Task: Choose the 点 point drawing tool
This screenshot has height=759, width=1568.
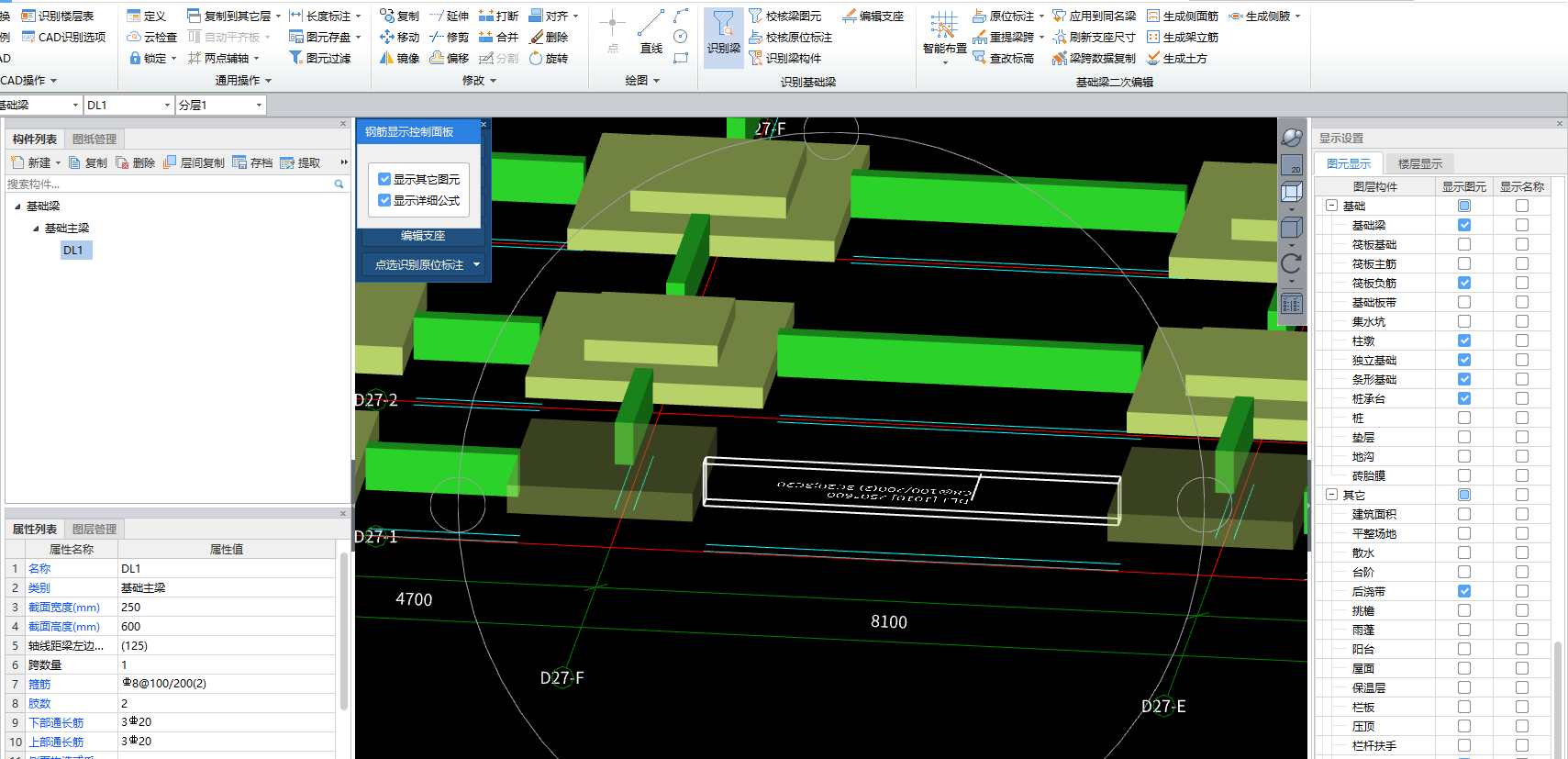Action: [x=612, y=34]
